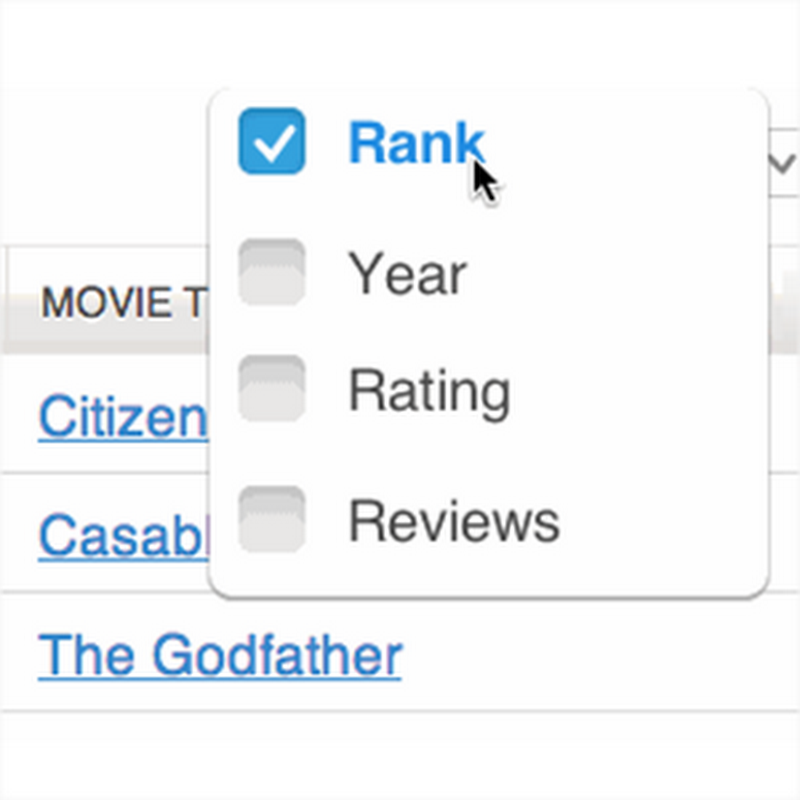Open the Casablanca movie link
This screenshot has height=800, width=800.
point(122,536)
